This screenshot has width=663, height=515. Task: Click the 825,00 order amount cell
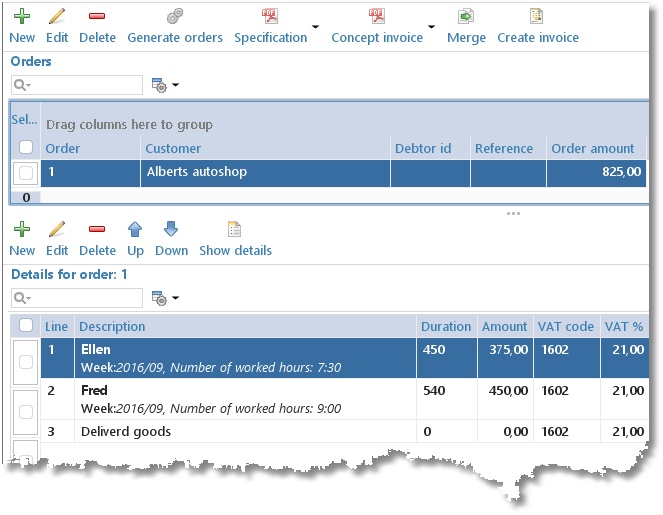tap(596, 173)
